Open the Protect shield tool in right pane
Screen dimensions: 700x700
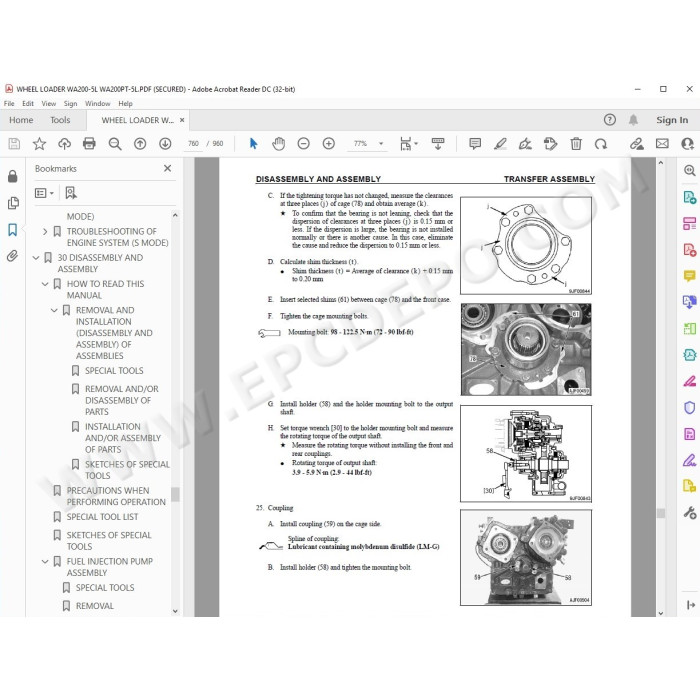tap(689, 408)
